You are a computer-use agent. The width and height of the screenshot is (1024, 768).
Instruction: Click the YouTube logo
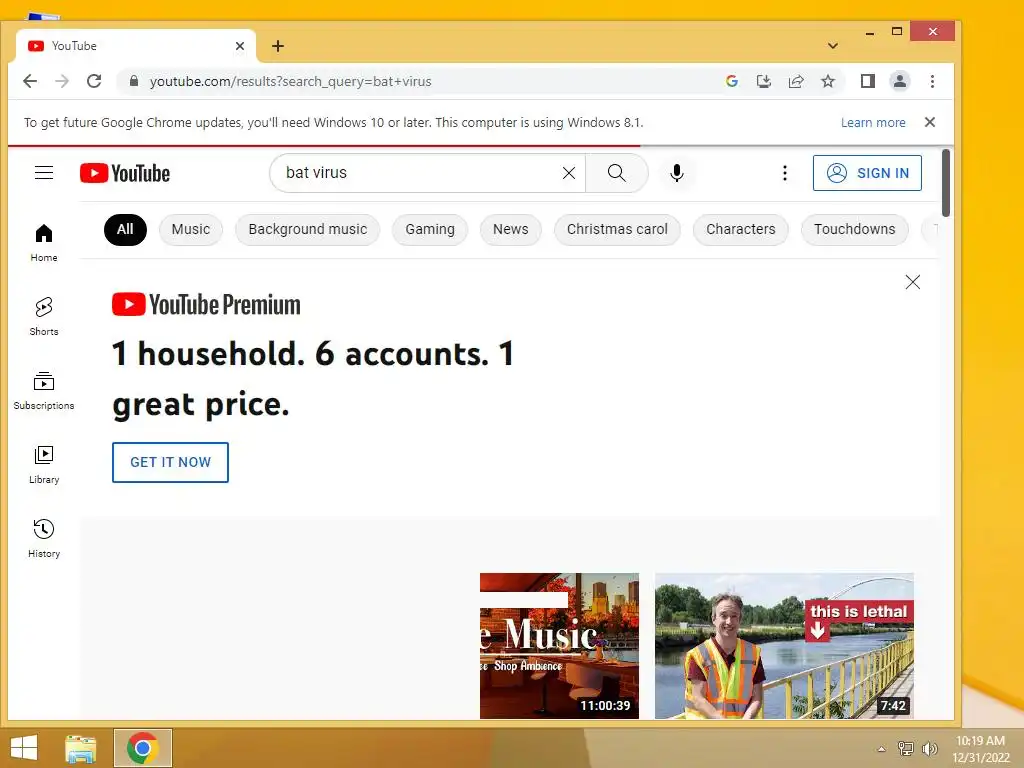click(125, 173)
